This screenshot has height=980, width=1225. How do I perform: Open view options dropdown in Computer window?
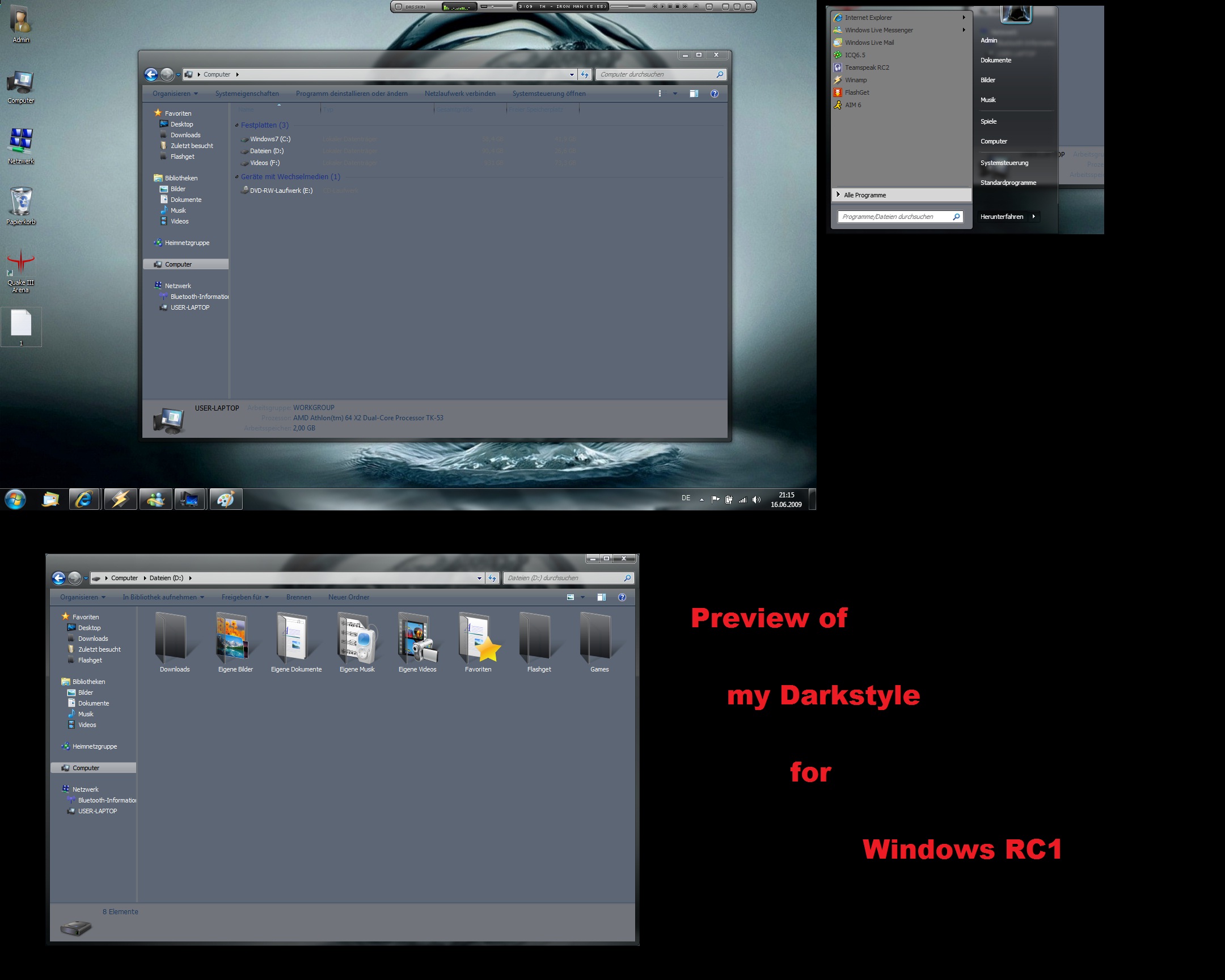(675, 94)
